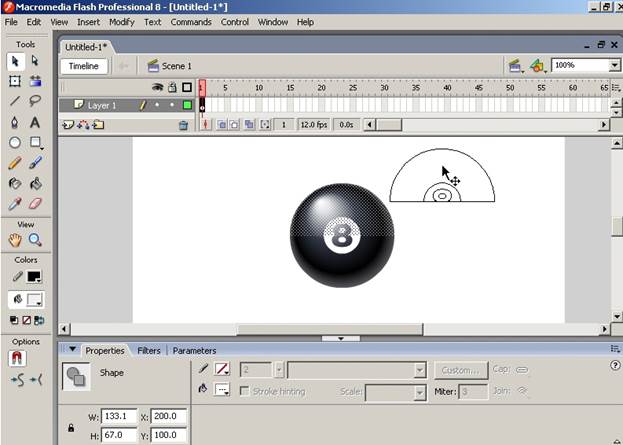Viewport: 623px width, 445px height.
Task: Click Insert Layer Folder icon
Action: (x=98, y=125)
